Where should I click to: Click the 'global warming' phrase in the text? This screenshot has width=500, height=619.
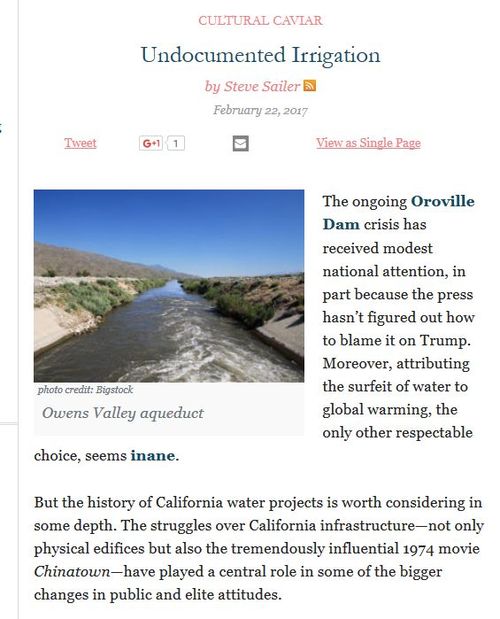377,410
